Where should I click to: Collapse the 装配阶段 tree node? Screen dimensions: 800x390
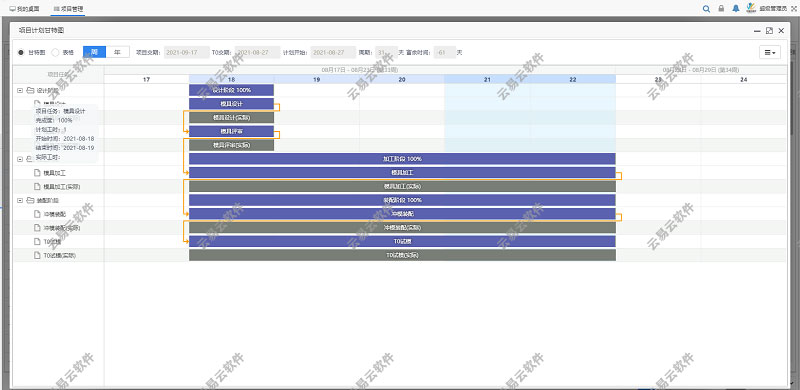[x=20, y=201]
